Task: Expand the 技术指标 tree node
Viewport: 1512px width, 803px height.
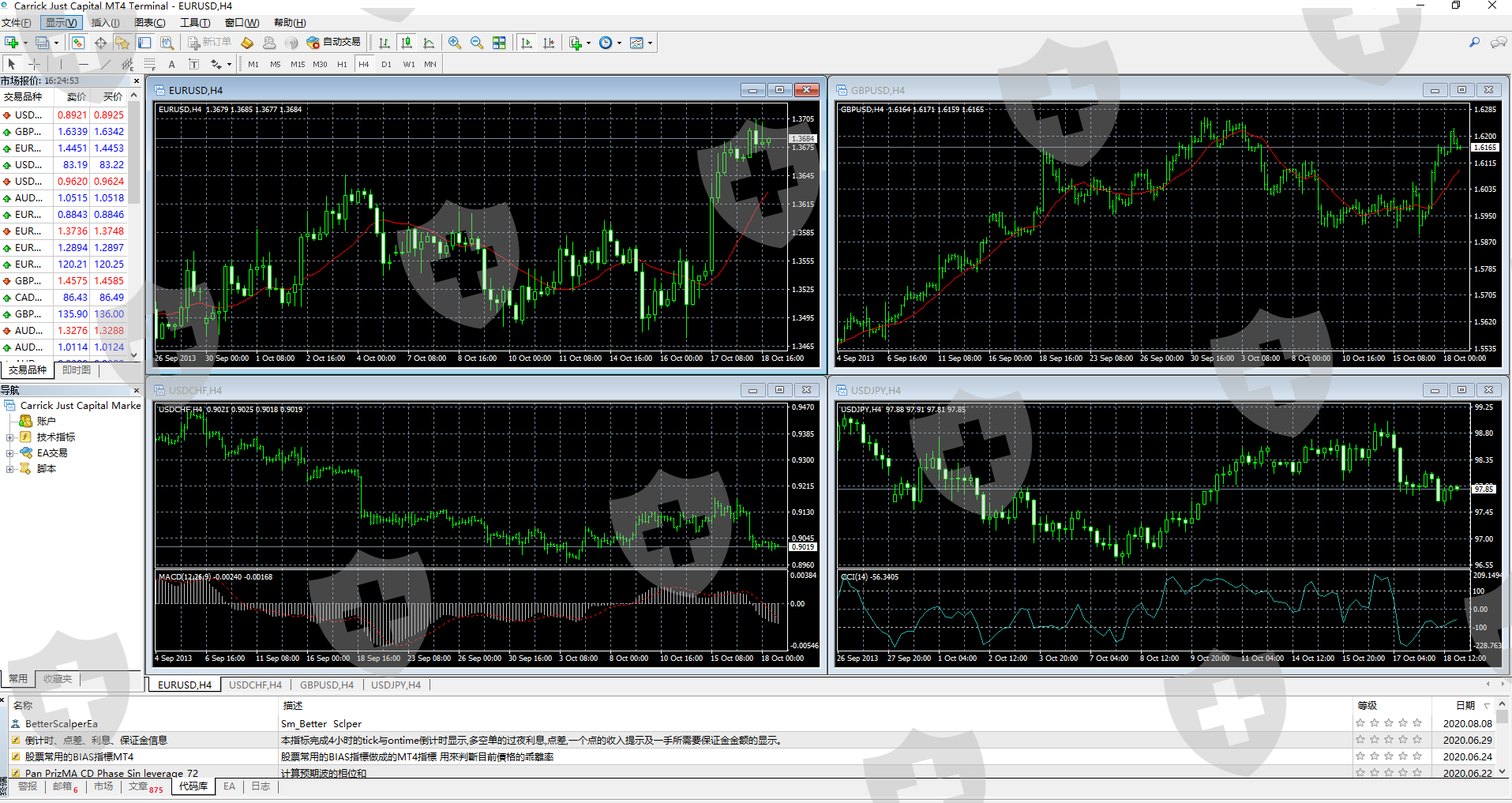Action: (x=9, y=437)
